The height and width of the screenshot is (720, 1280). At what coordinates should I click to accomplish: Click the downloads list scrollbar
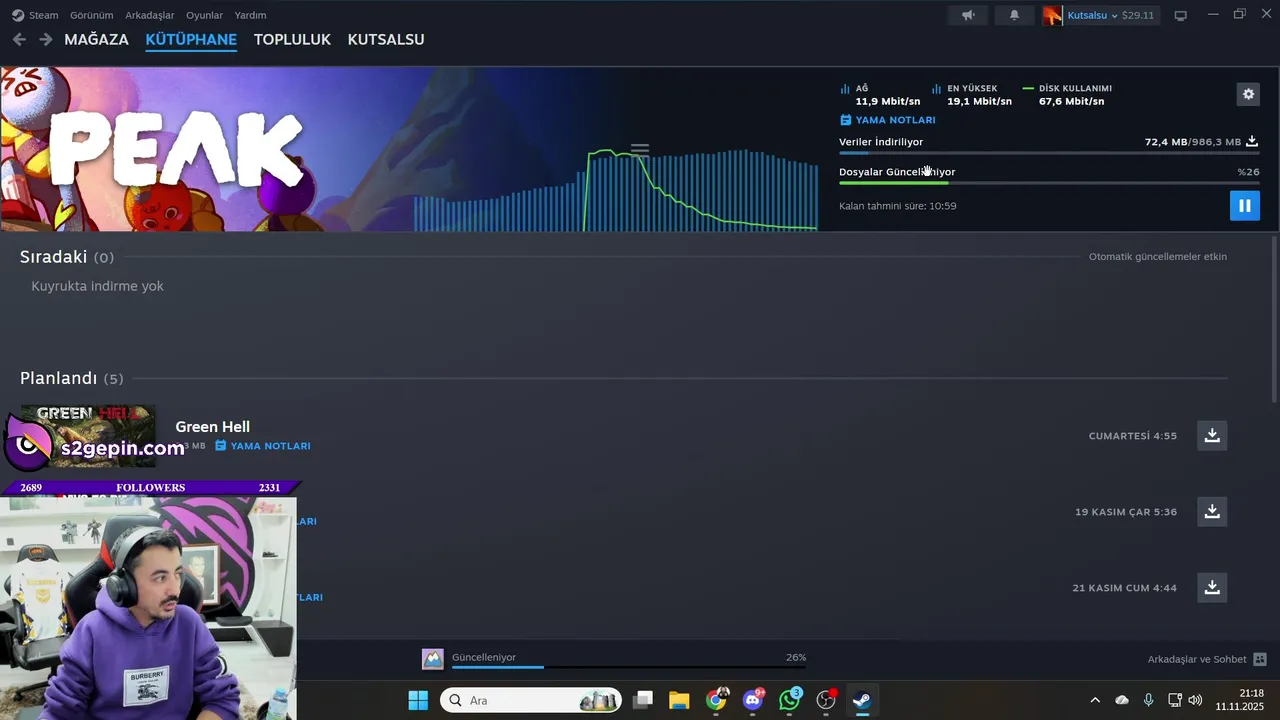pyautogui.click(x=1274, y=320)
